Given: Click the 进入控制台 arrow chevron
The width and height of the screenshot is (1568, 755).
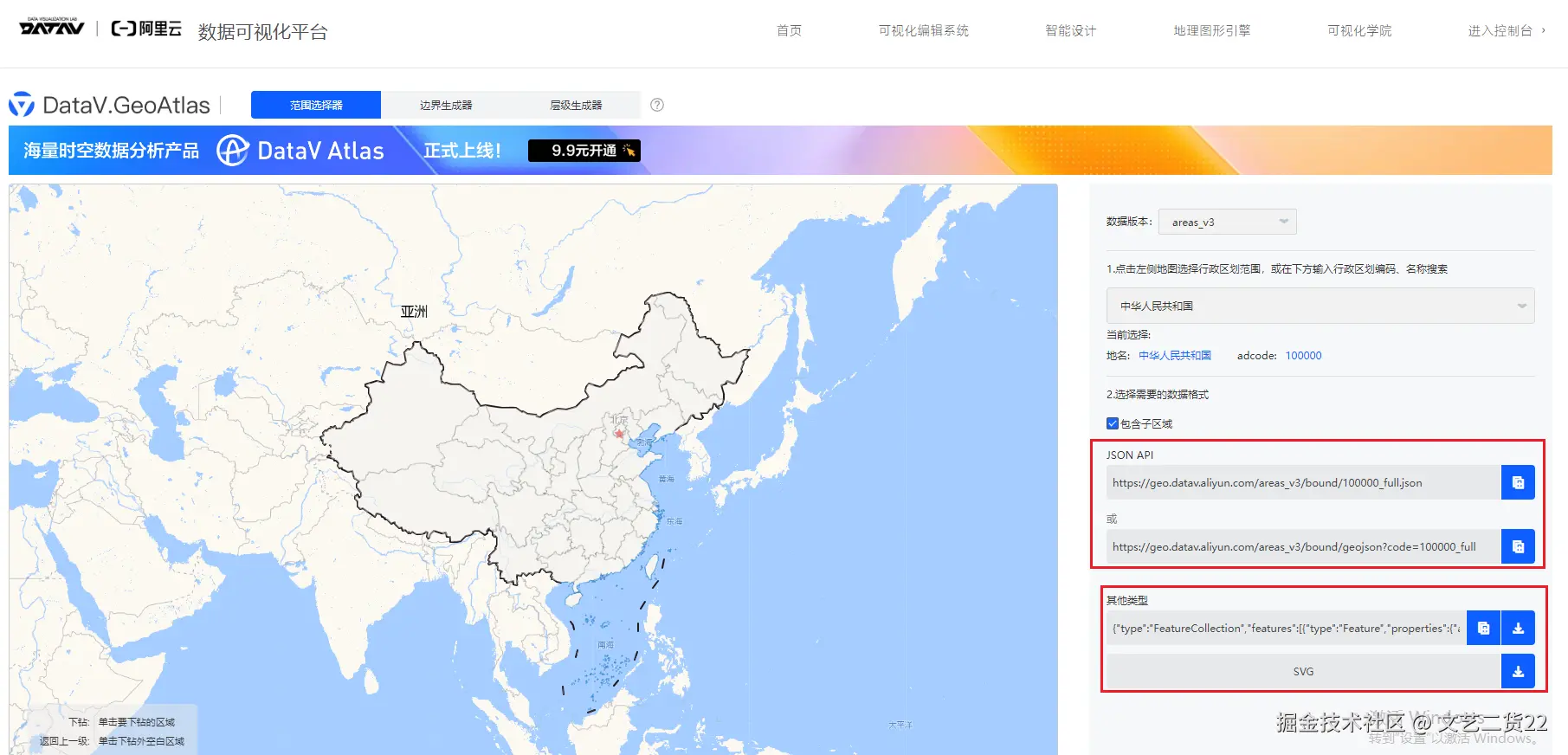Looking at the screenshot, I should [1543, 30].
